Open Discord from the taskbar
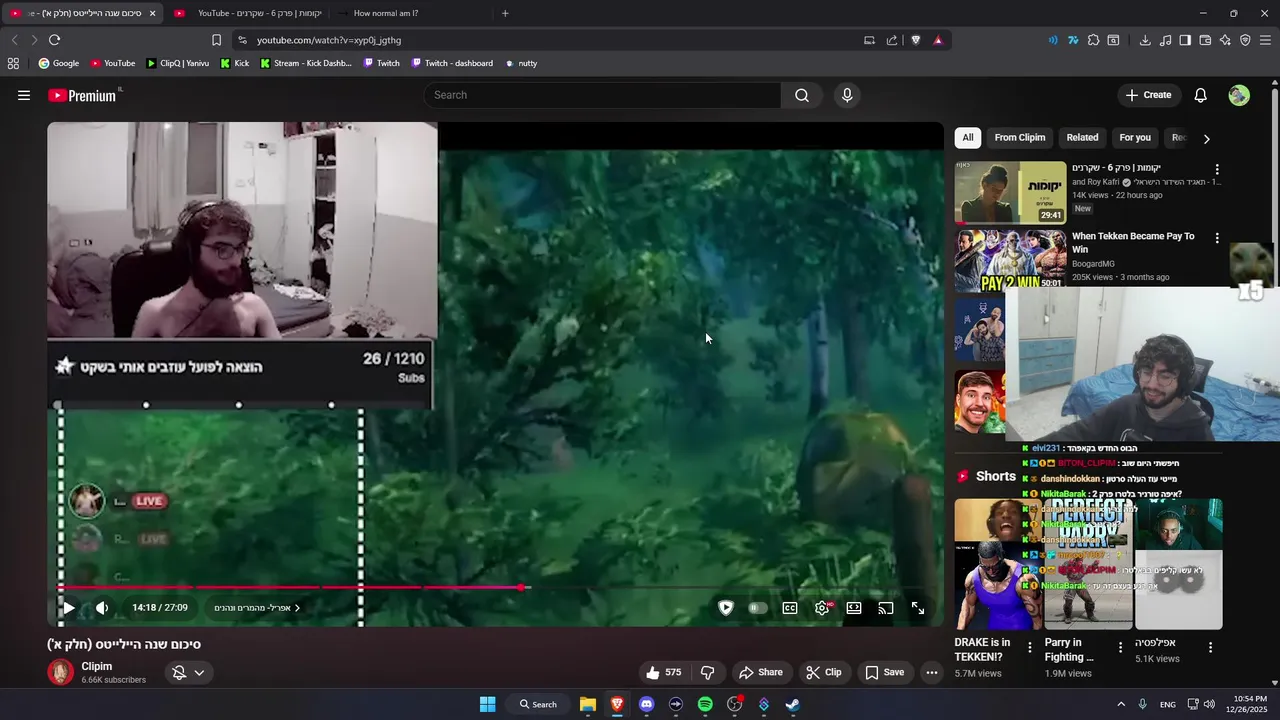The width and height of the screenshot is (1280, 720). [646, 704]
